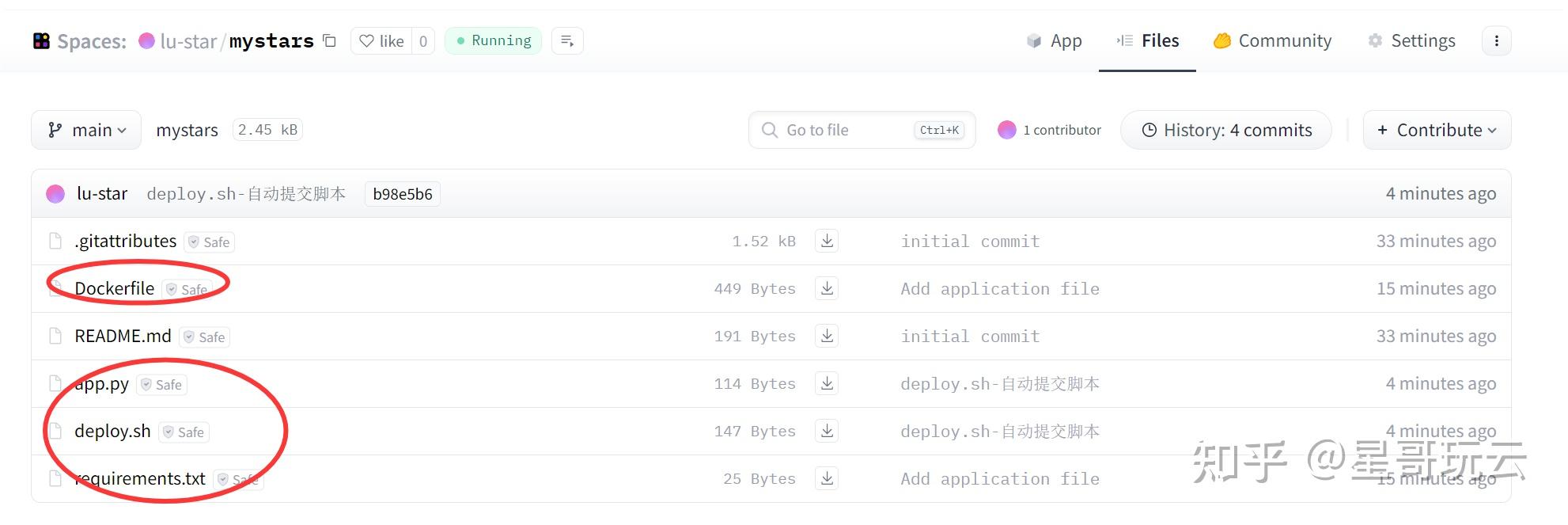Click Safe badge next to Dockerfile
Screen dimensions: 1568x525
point(187,290)
